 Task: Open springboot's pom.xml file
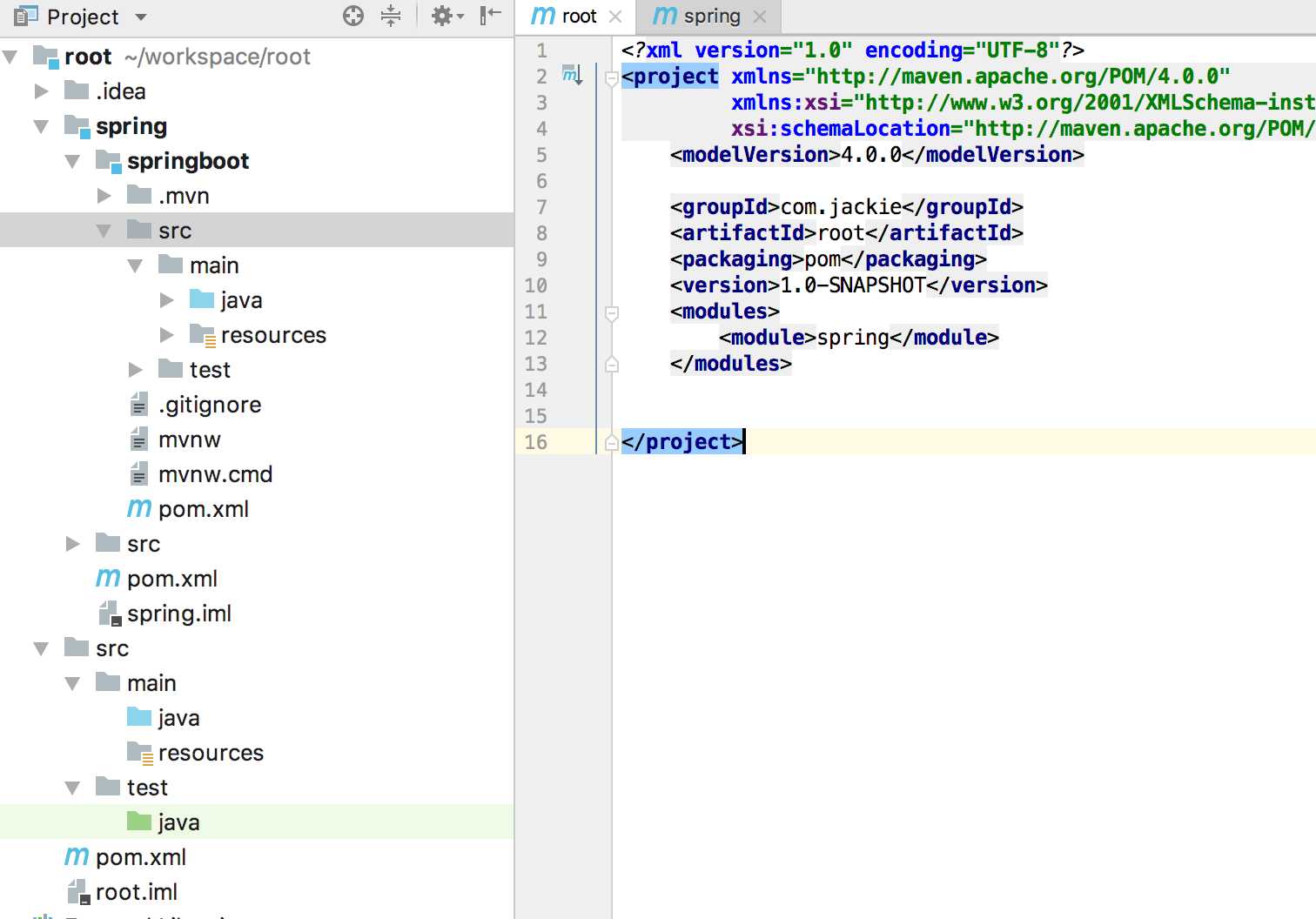[203, 509]
